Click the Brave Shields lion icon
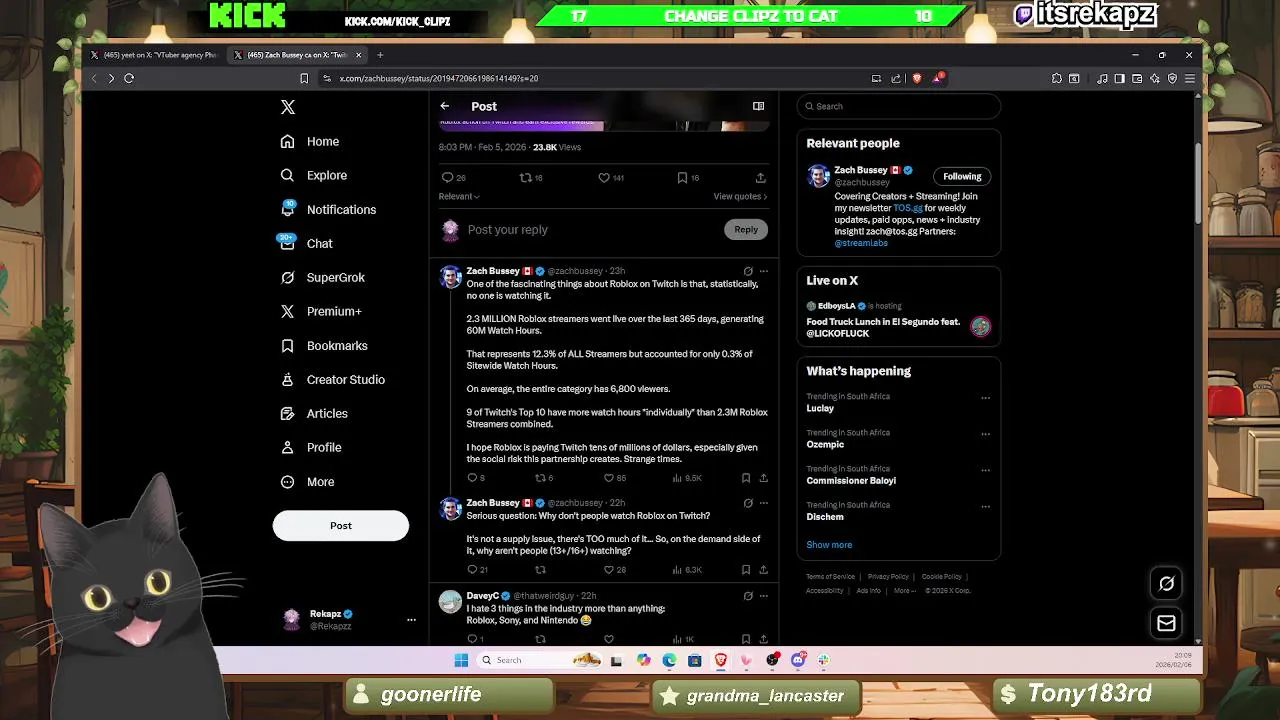 (x=918, y=78)
